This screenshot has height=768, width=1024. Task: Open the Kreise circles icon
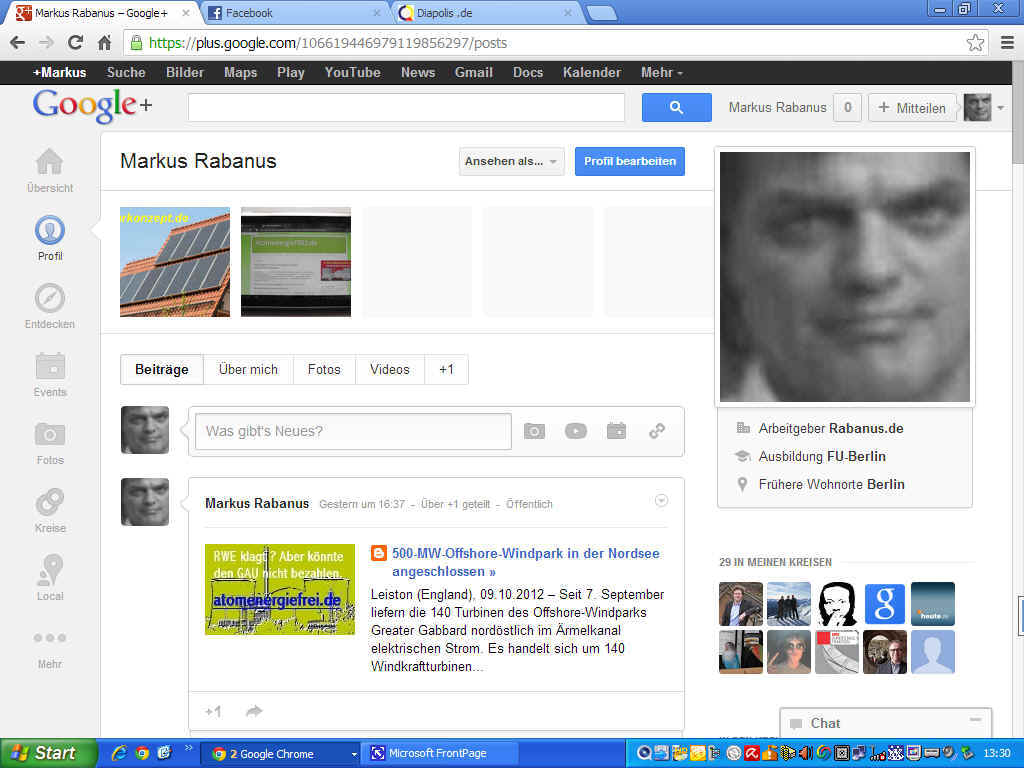tap(50, 502)
